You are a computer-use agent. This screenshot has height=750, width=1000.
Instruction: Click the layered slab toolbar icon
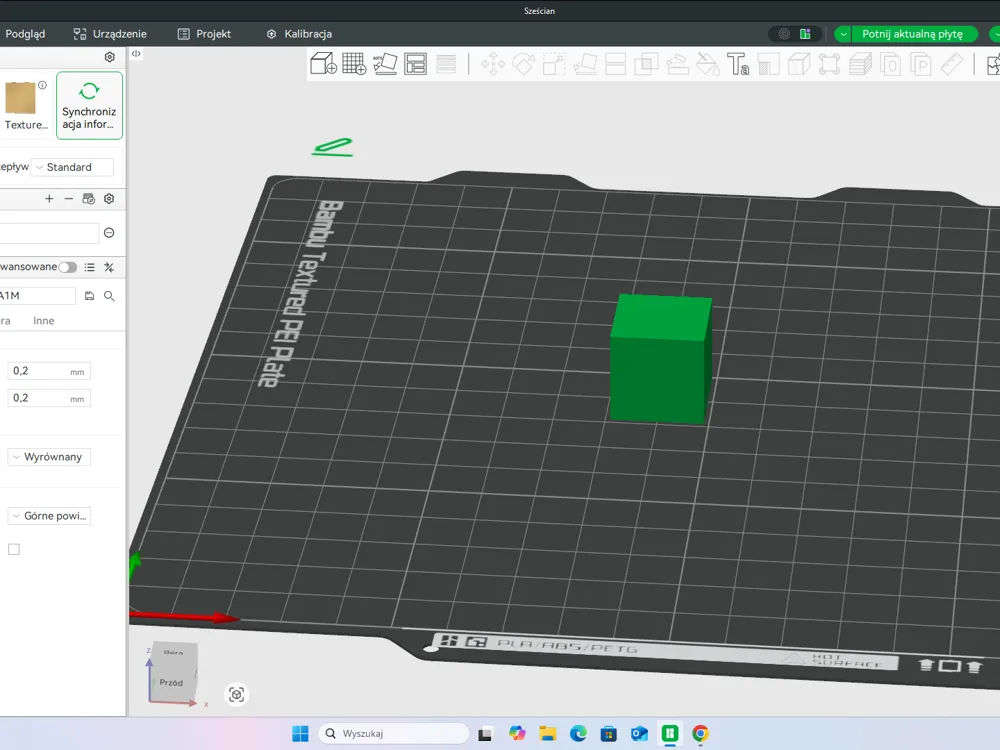click(x=860, y=64)
